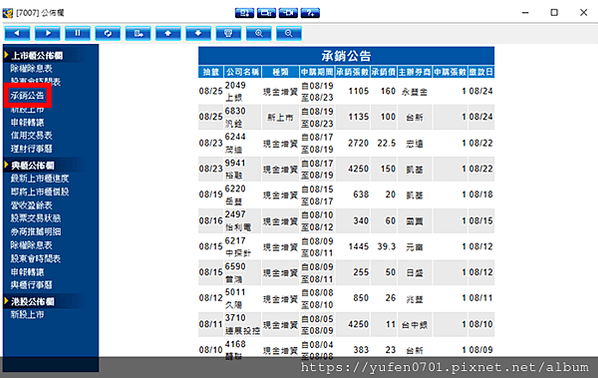Click the first icon in the title bar group
This screenshot has width=598, height=378.
coord(244,13)
